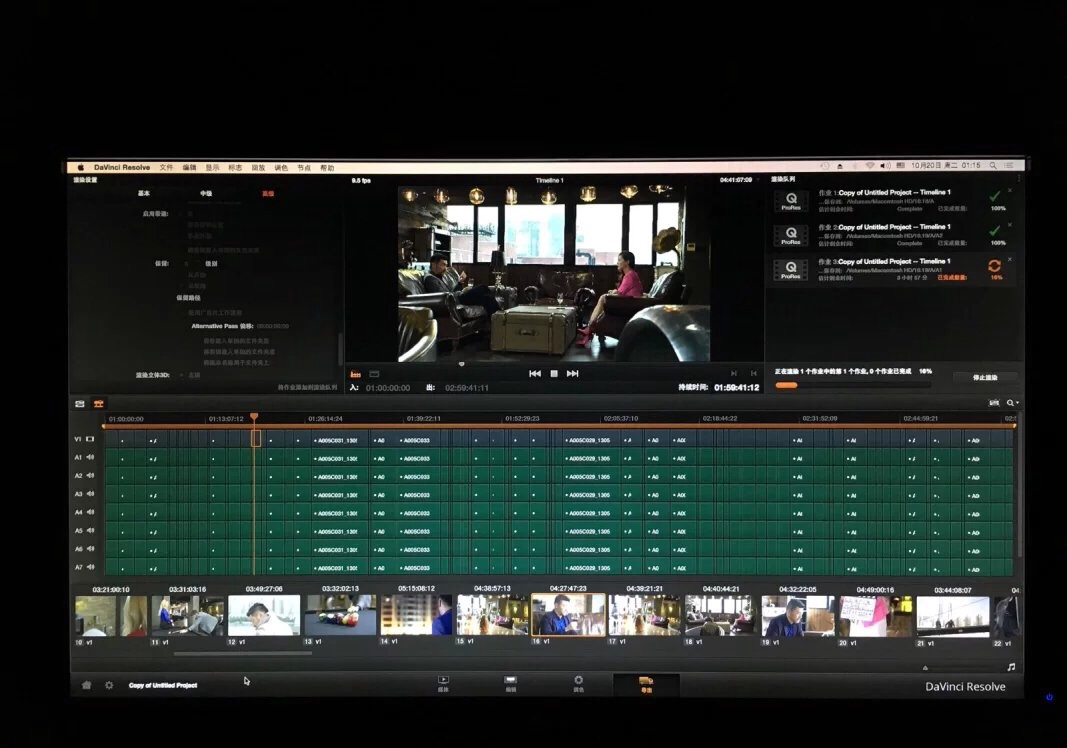Viewport: 1067px width, 748px height.
Task: Select clip thumbnail number 16
Action: pos(568,615)
